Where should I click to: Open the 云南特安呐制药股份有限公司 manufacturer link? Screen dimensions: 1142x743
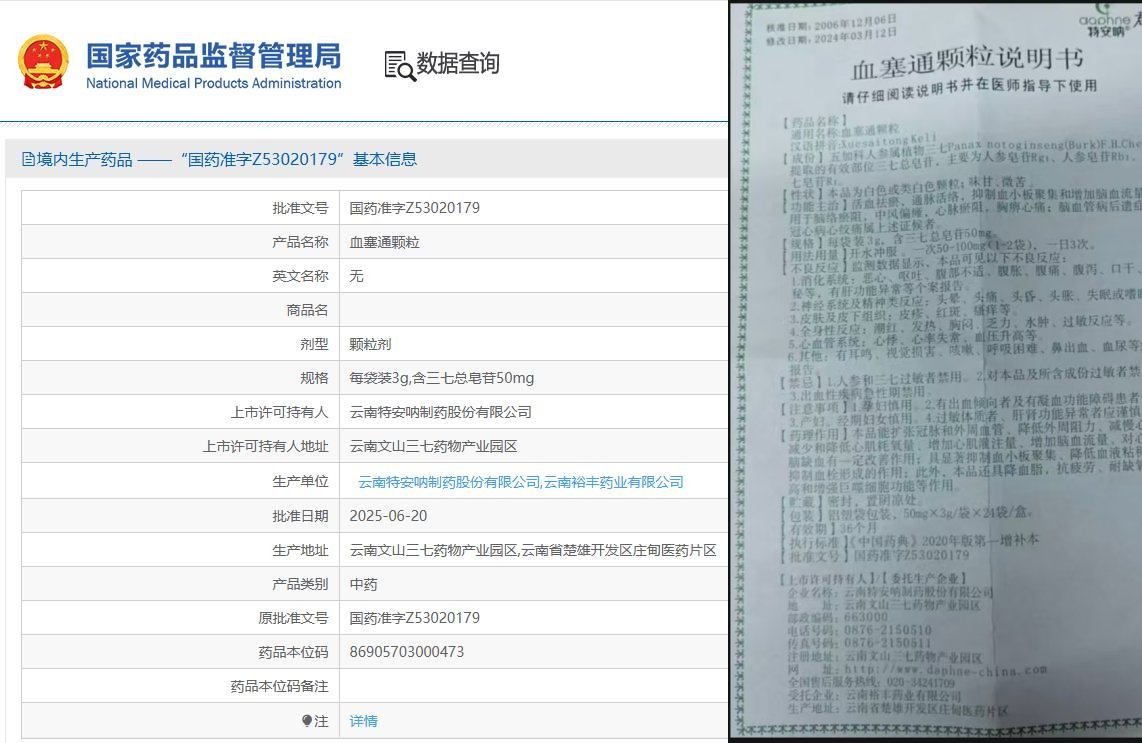coord(448,482)
